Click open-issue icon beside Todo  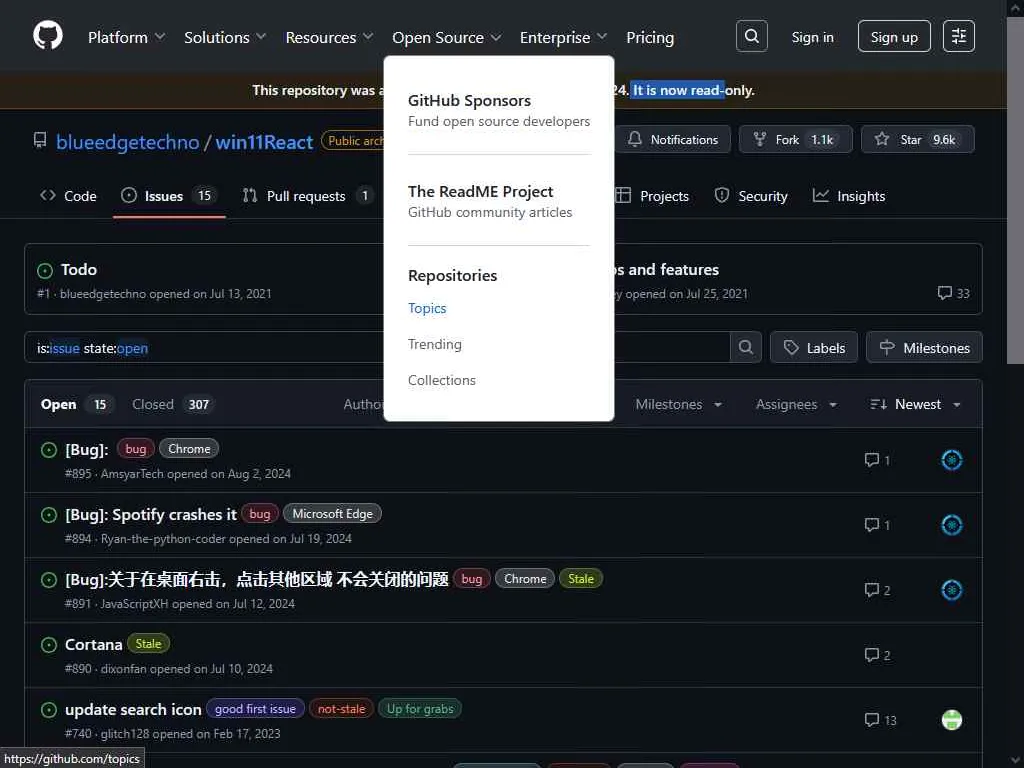click(45, 270)
